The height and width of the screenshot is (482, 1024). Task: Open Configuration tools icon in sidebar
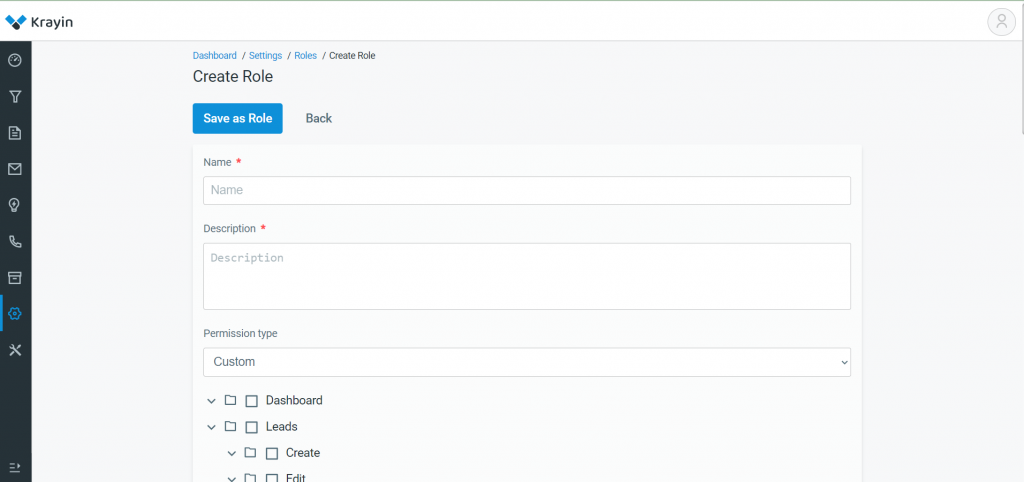pos(15,350)
